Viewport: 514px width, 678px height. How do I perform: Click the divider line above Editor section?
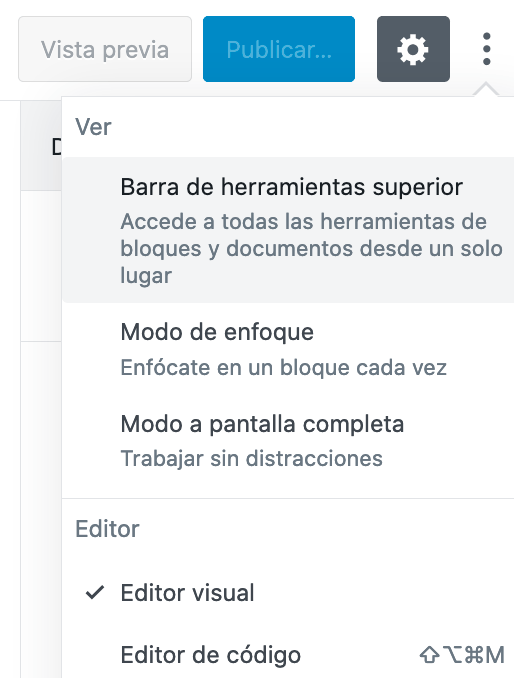coord(288,498)
